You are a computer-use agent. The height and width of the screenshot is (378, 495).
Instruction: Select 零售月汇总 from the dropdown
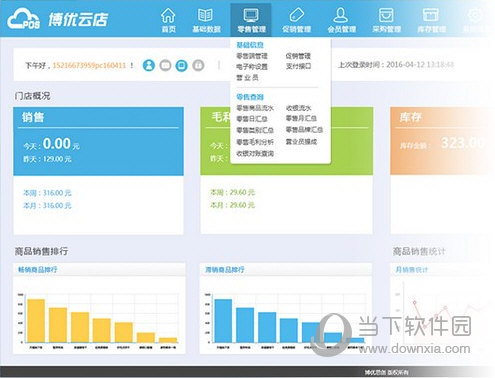point(301,118)
